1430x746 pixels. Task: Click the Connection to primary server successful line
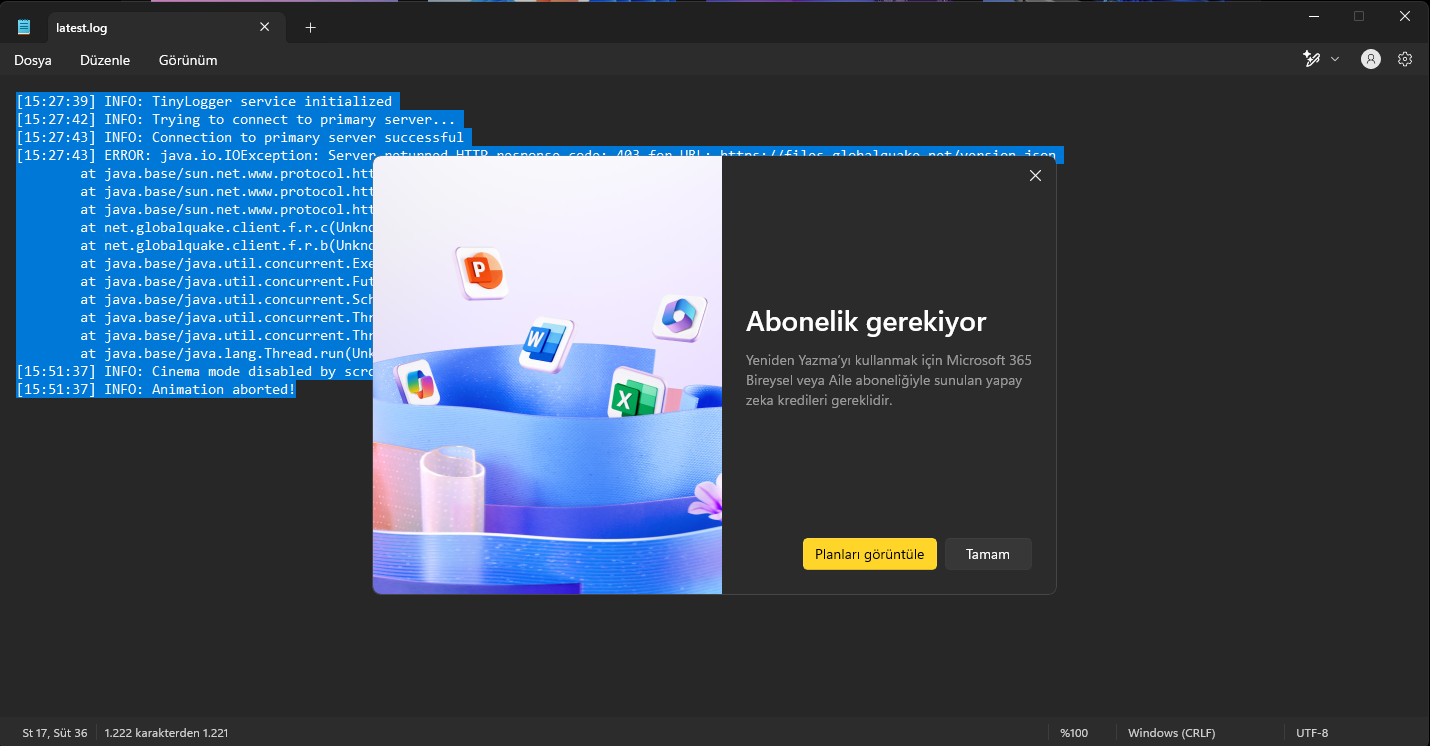(240, 137)
